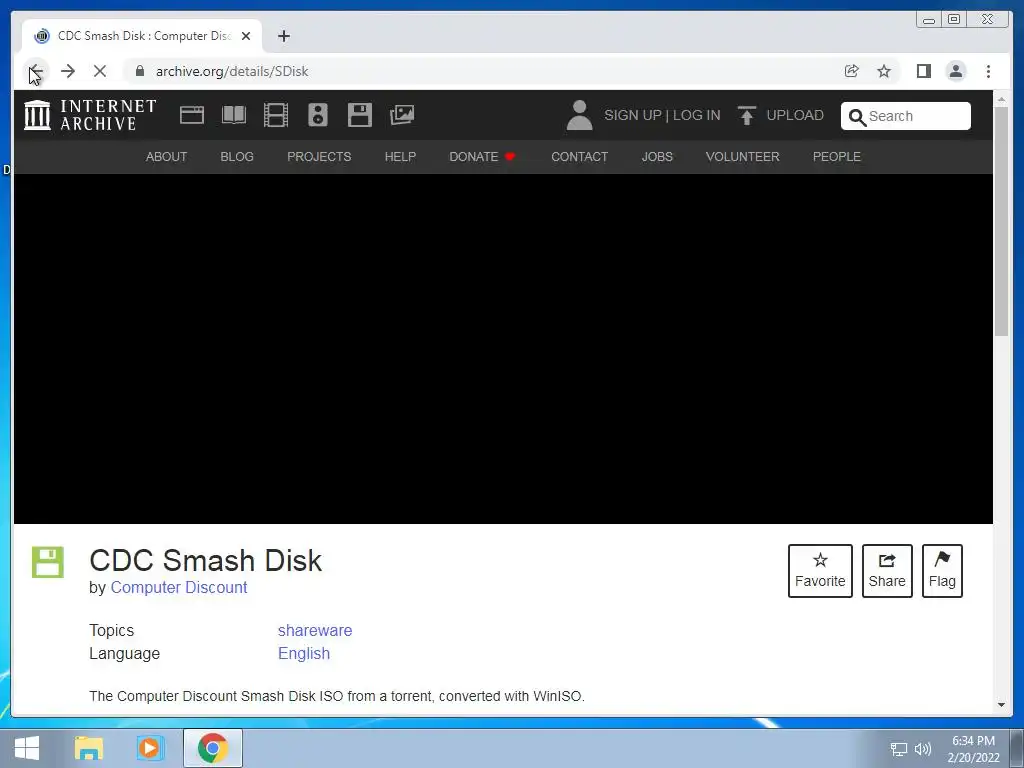1024x768 pixels.
Task: Open the Audio speaker icon
Action: point(318,115)
